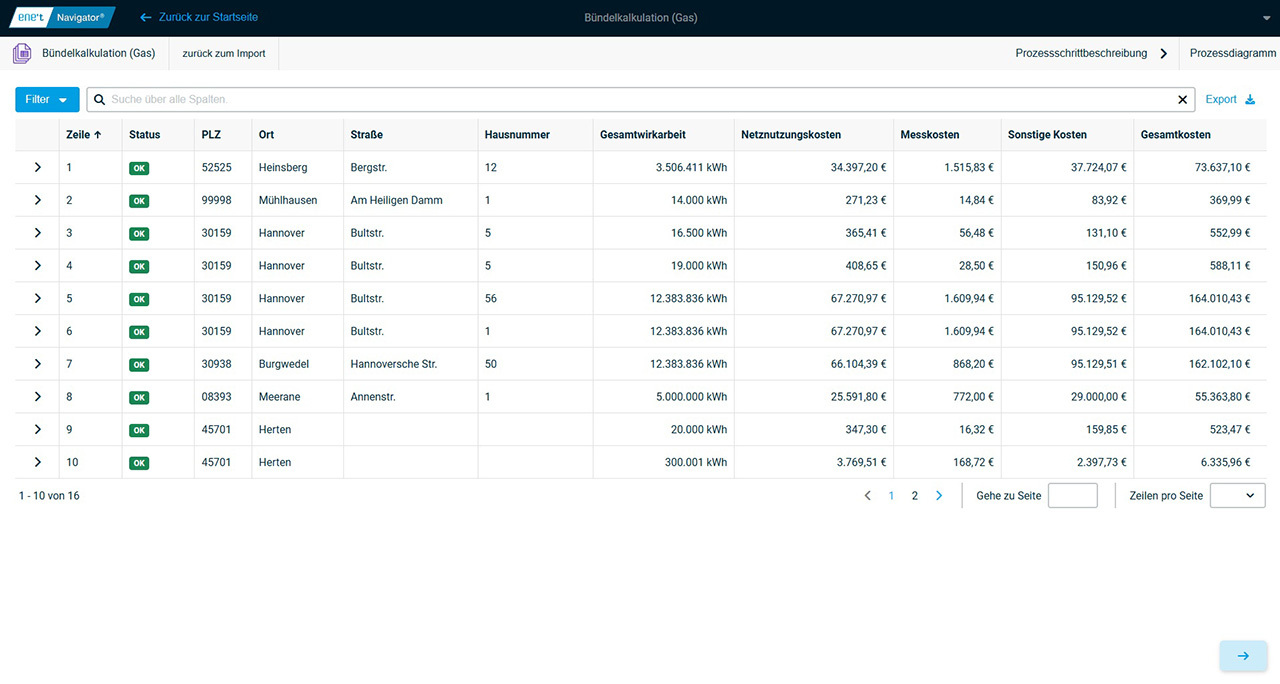
Task: Open the Prozessdiagramm tab
Action: [x=1232, y=54]
